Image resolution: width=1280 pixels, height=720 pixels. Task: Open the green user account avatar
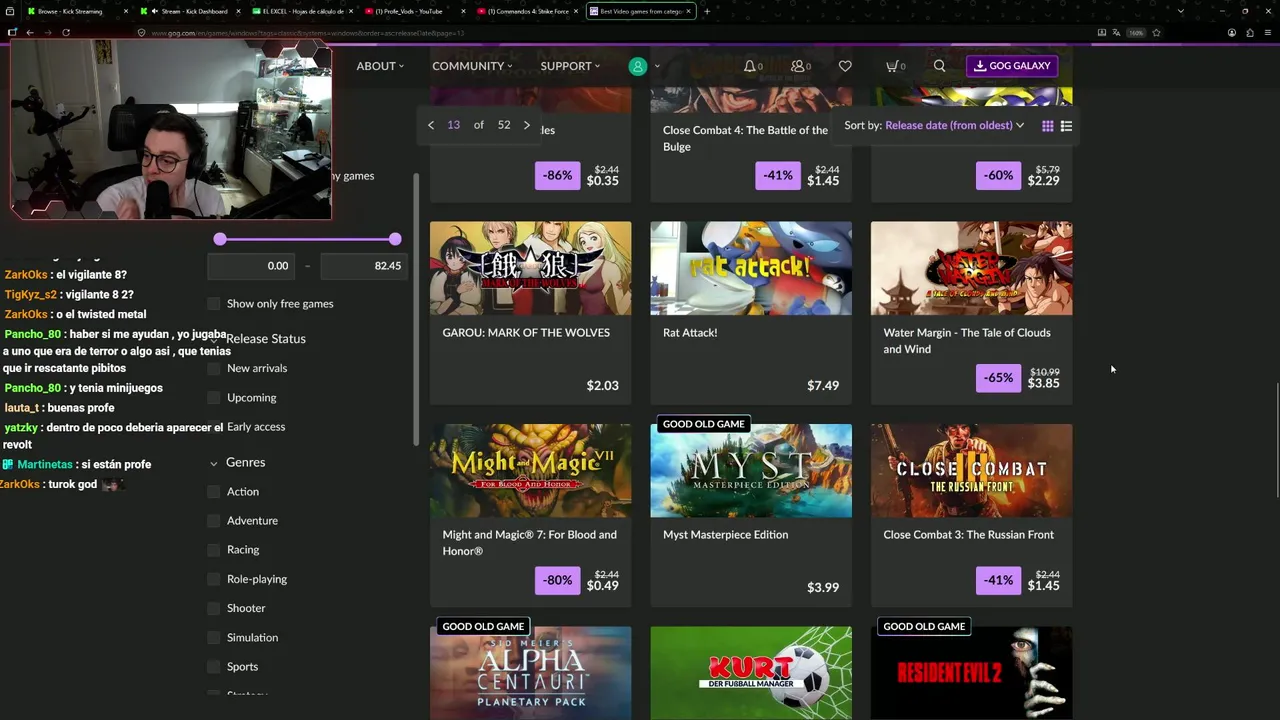(x=637, y=66)
